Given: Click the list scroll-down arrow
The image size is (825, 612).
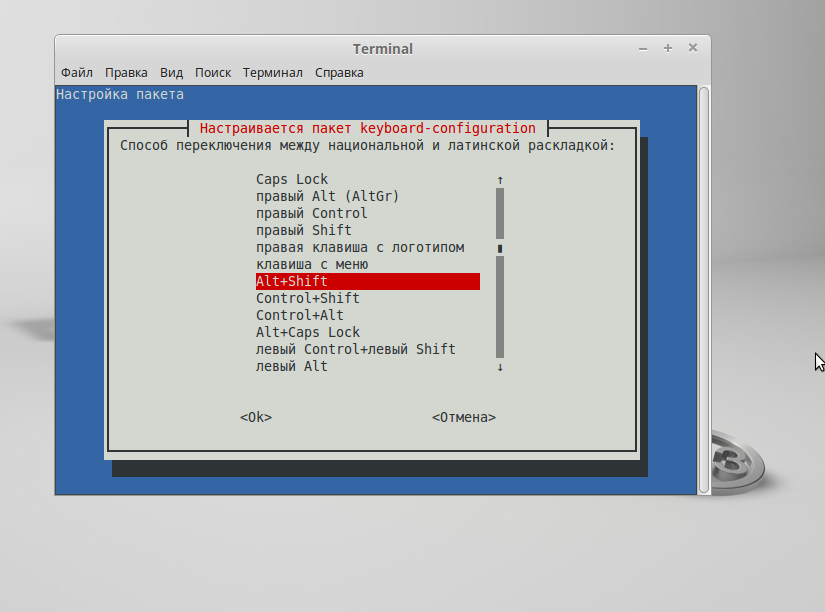Looking at the screenshot, I should coord(500,367).
